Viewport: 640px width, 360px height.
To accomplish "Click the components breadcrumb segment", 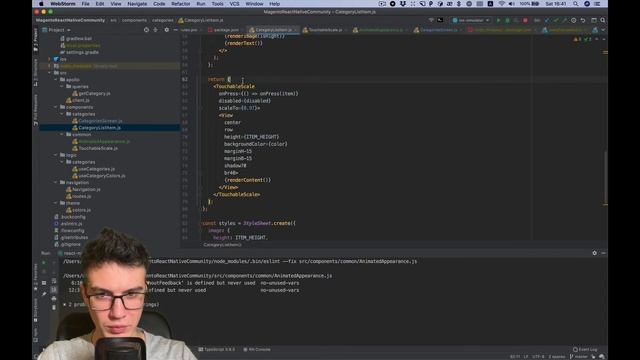I will tap(134, 20).
